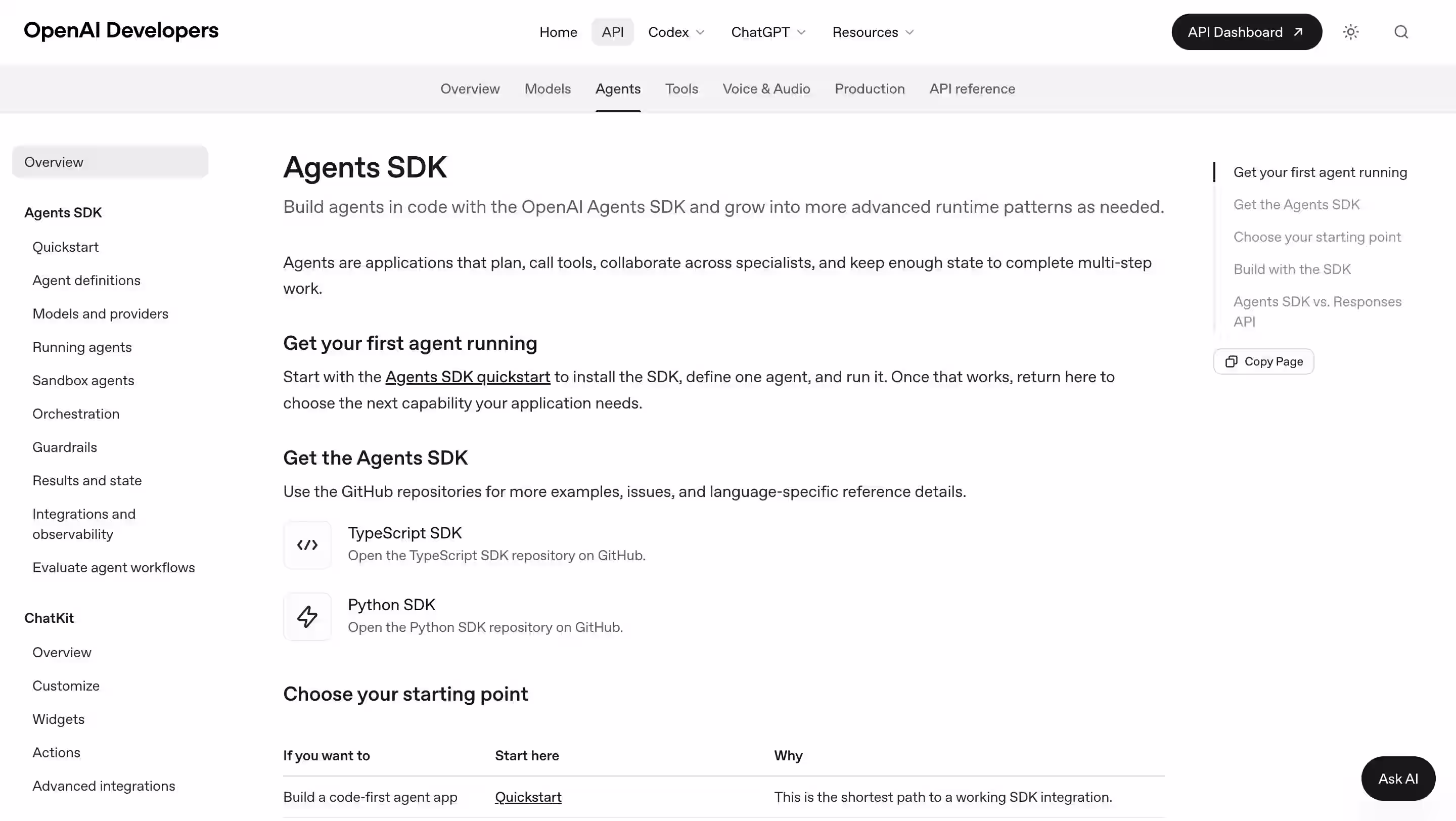Open Advanced integrations under ChatKit
Image resolution: width=1456 pixels, height=821 pixels.
click(104, 786)
